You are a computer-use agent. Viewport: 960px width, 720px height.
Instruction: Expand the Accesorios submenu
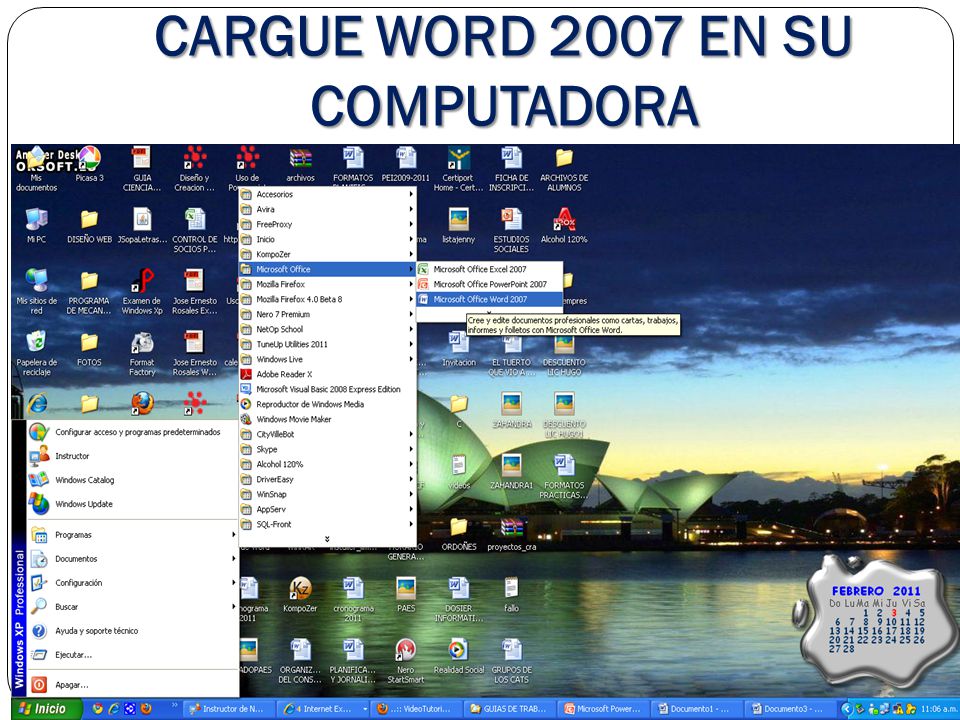tap(327, 194)
